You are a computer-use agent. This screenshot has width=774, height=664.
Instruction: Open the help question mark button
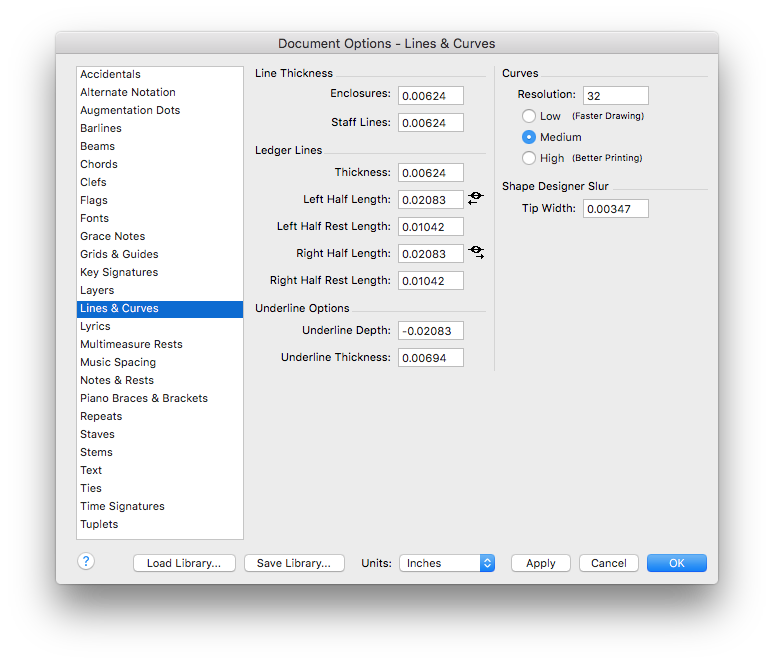86,561
